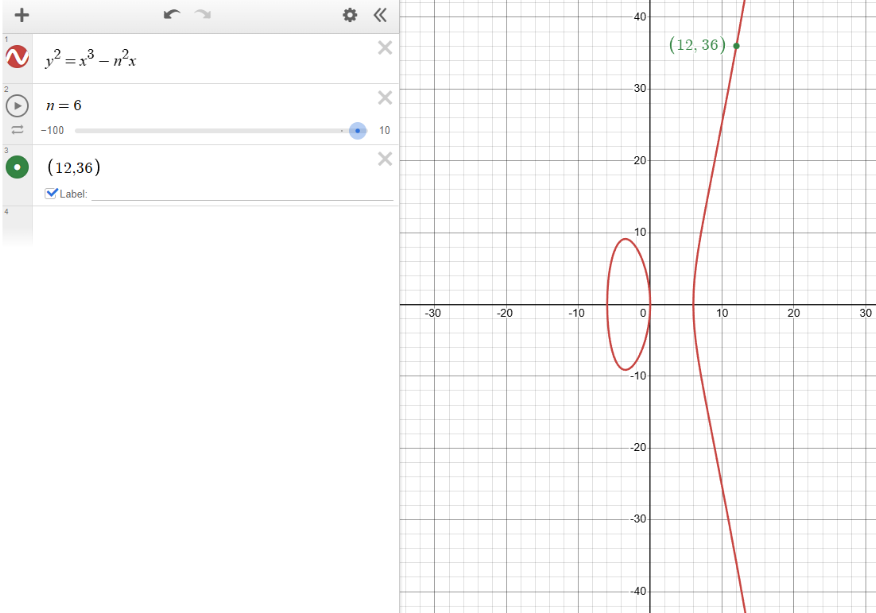Click the n slider thumb handle
The width and height of the screenshot is (876, 613).
coord(358,131)
